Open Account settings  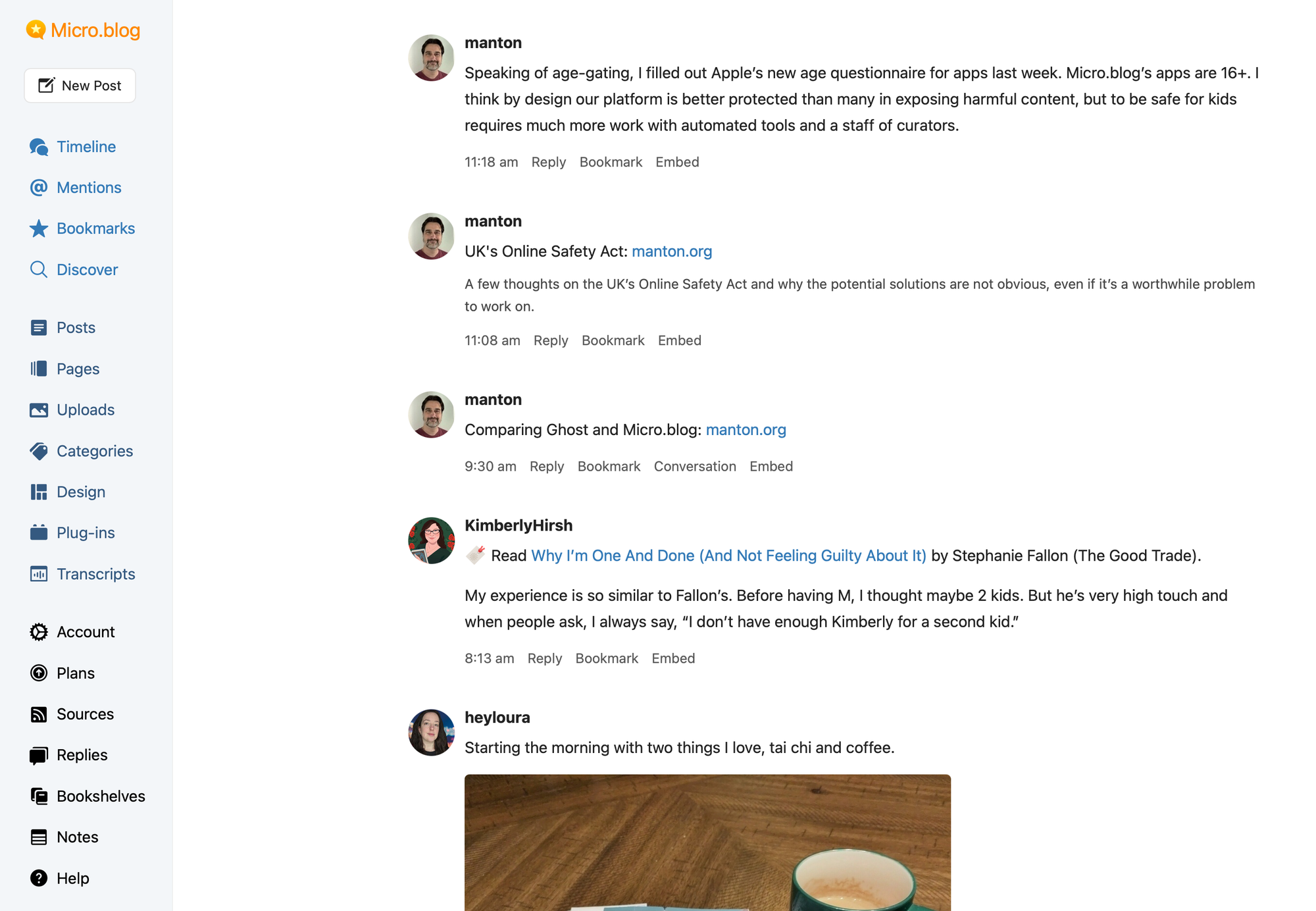tap(86, 631)
